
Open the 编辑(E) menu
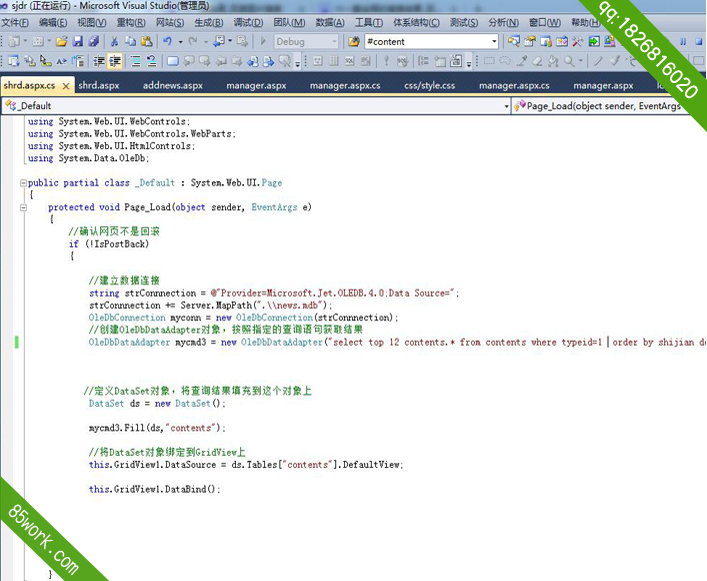[53, 23]
